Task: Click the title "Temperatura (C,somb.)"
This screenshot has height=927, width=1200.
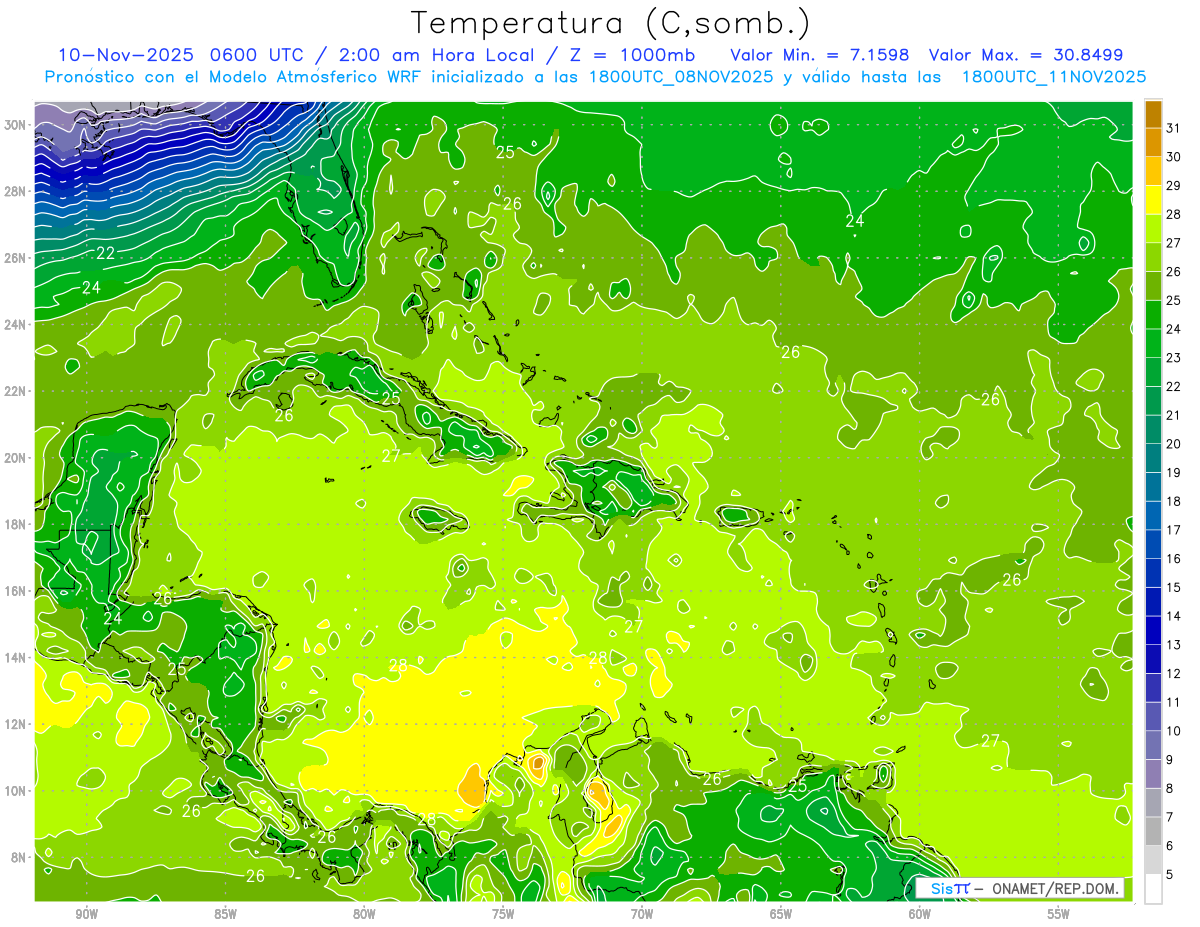Action: click(610, 23)
